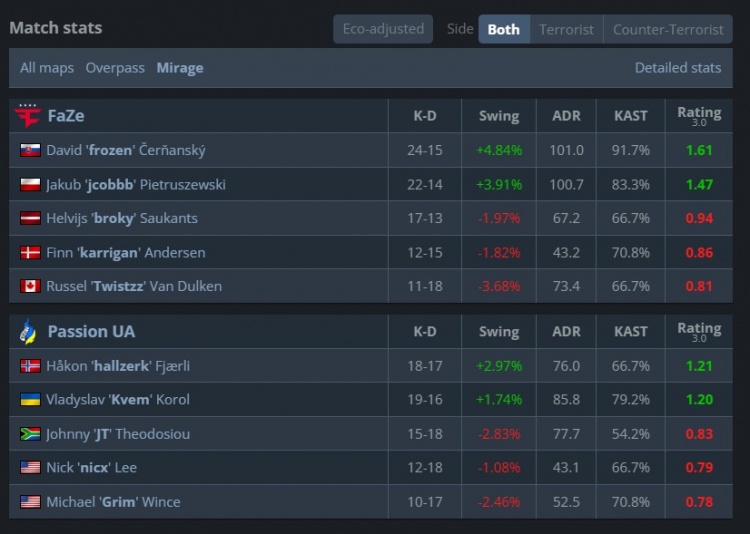Screen dimensions: 750x534
Task: Switch side filter to Terrorist
Action: [x=566, y=29]
